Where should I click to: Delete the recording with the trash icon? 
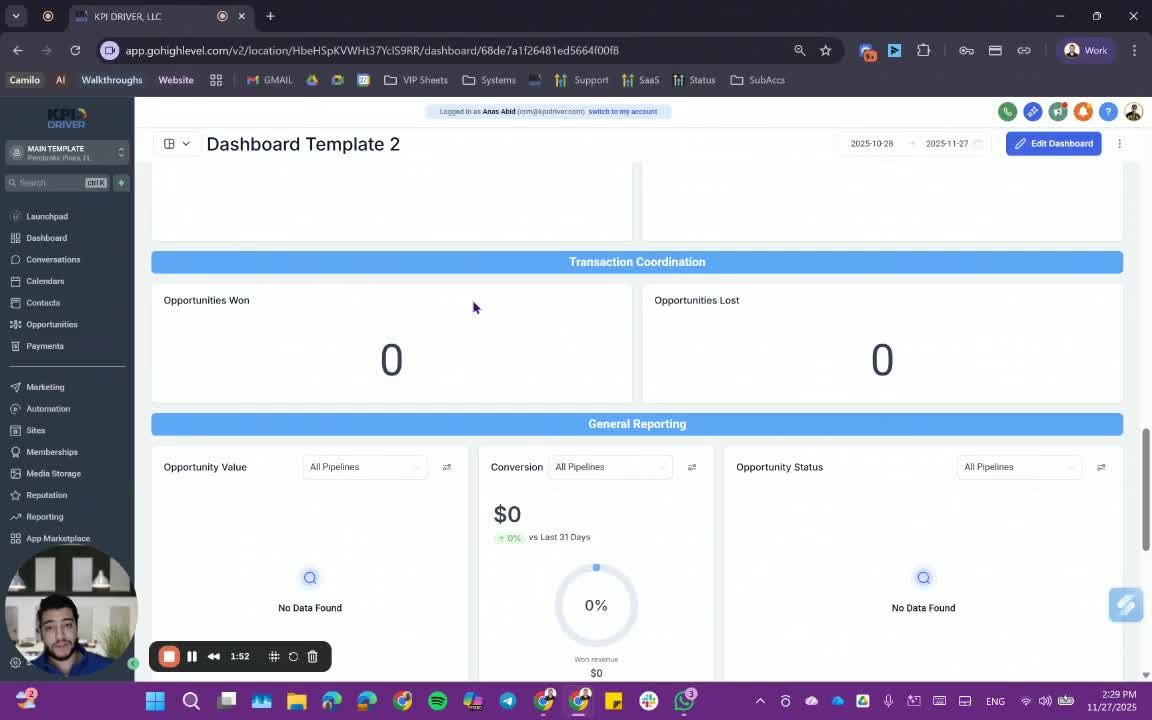click(x=312, y=657)
